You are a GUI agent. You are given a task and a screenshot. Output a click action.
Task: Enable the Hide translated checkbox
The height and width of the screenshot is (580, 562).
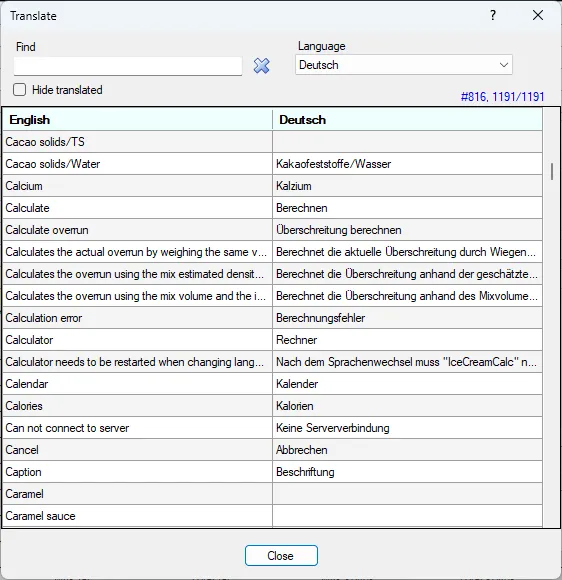tap(20, 90)
